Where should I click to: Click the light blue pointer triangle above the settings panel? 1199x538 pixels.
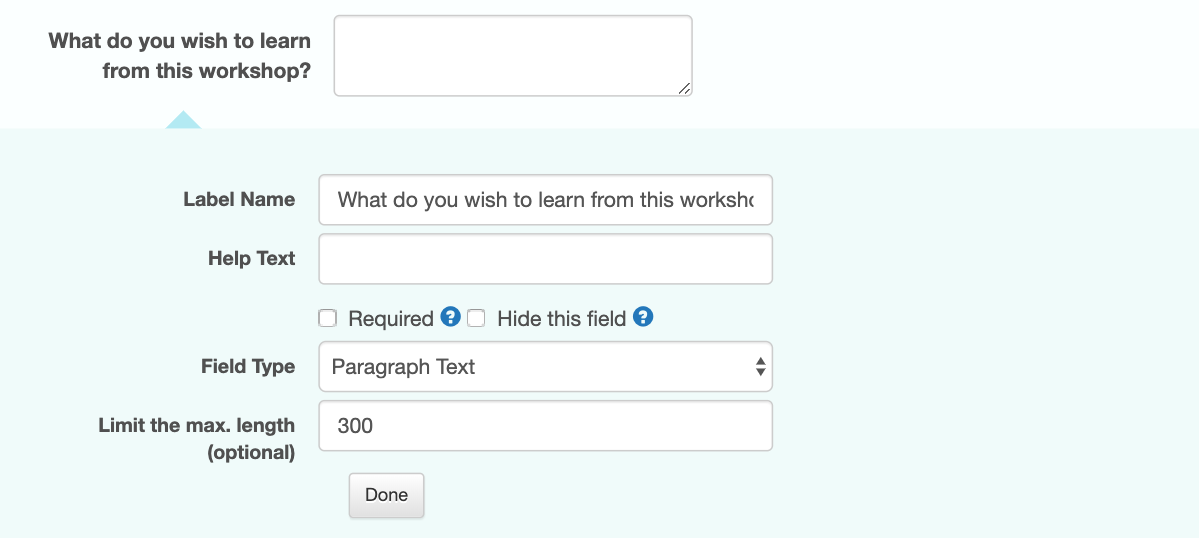[184, 119]
